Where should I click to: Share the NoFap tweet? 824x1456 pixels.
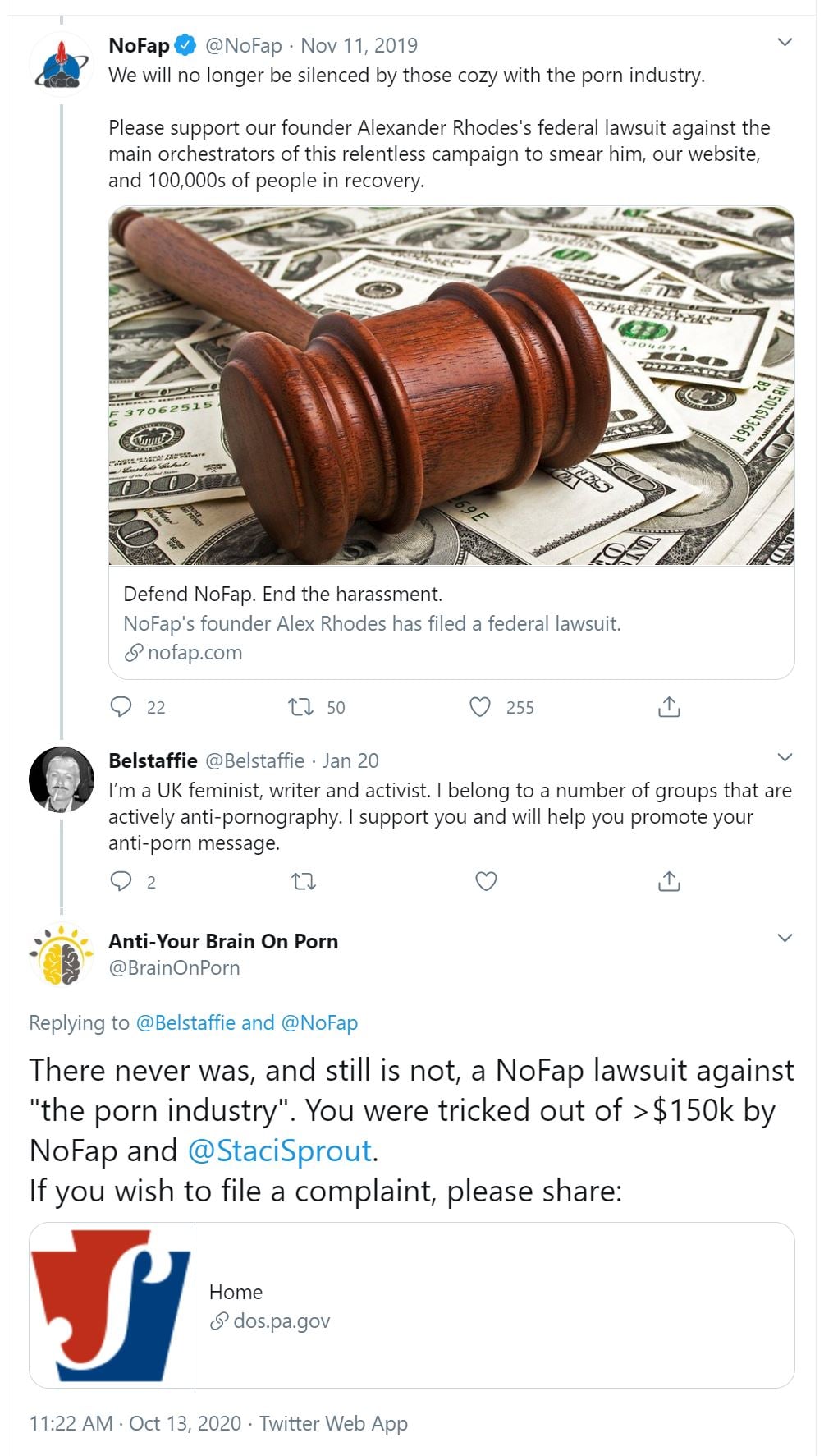click(669, 707)
